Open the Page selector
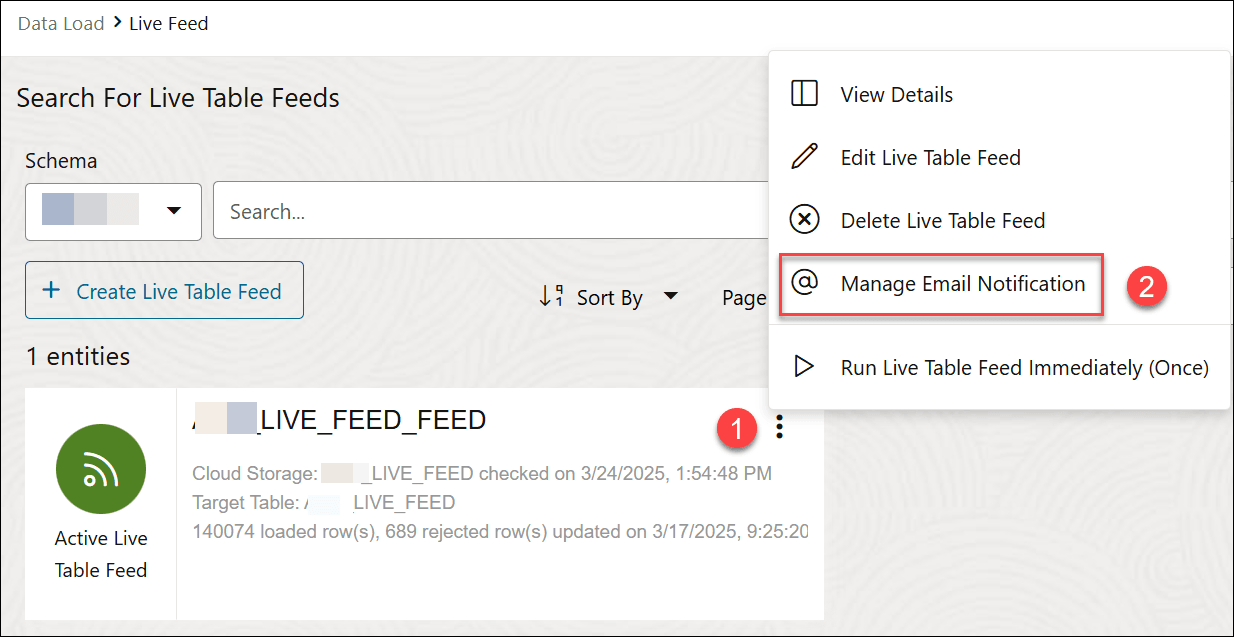1234x637 pixels. click(744, 297)
